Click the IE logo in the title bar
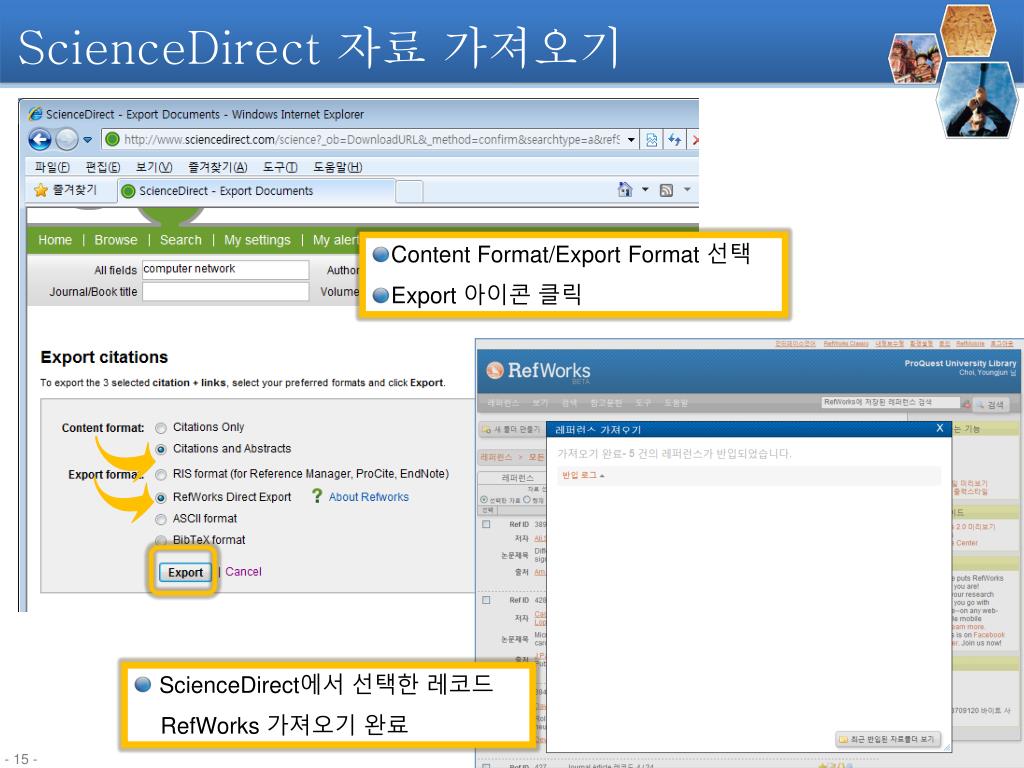 pyautogui.click(x=35, y=114)
